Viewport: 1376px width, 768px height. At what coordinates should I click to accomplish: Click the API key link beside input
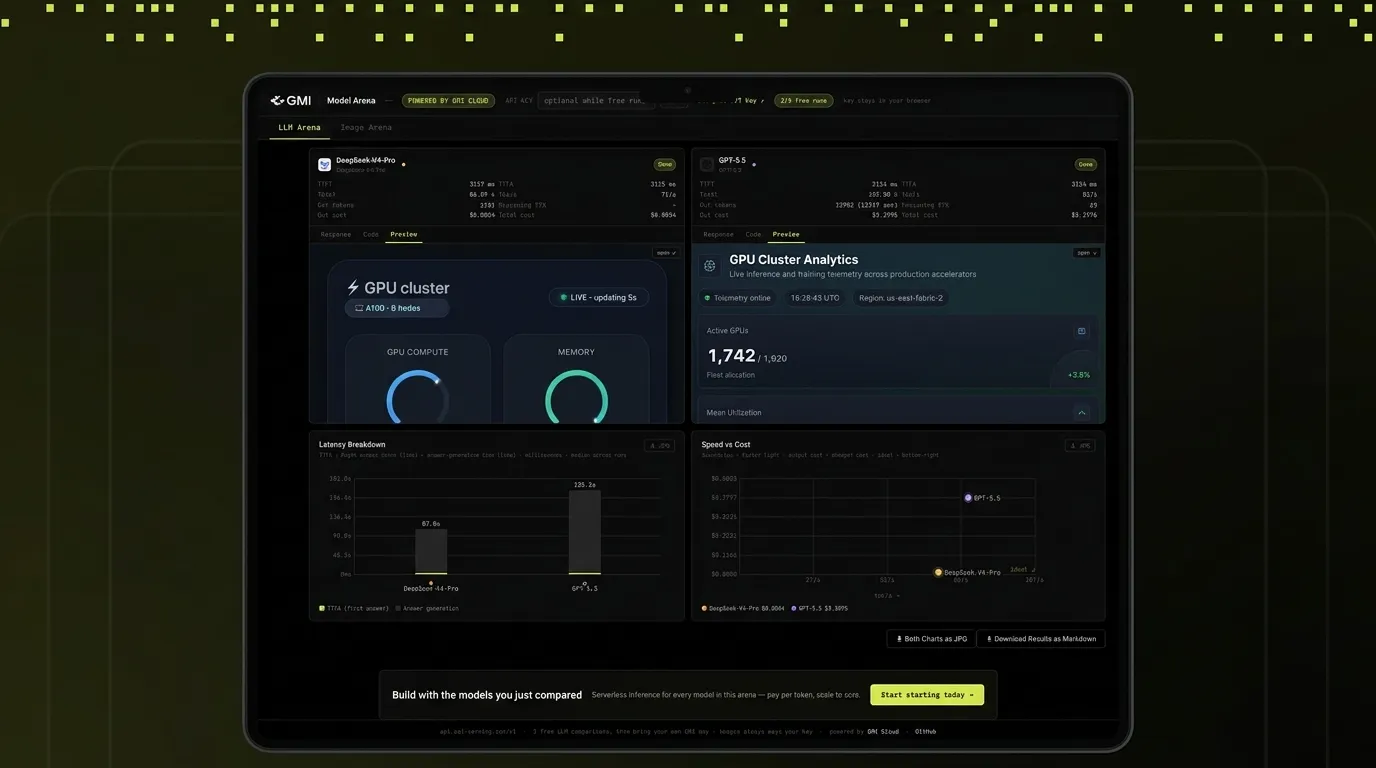(733, 101)
